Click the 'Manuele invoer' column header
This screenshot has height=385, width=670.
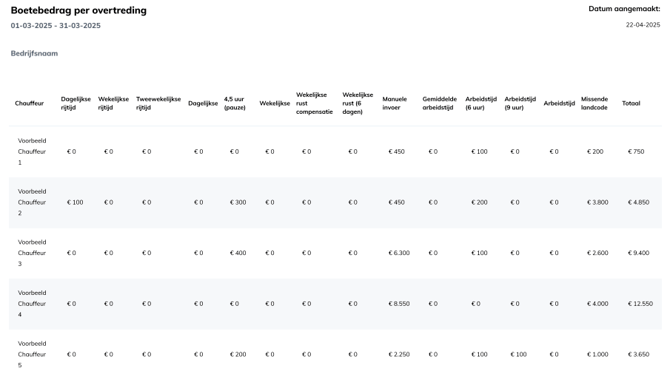[x=394, y=103]
